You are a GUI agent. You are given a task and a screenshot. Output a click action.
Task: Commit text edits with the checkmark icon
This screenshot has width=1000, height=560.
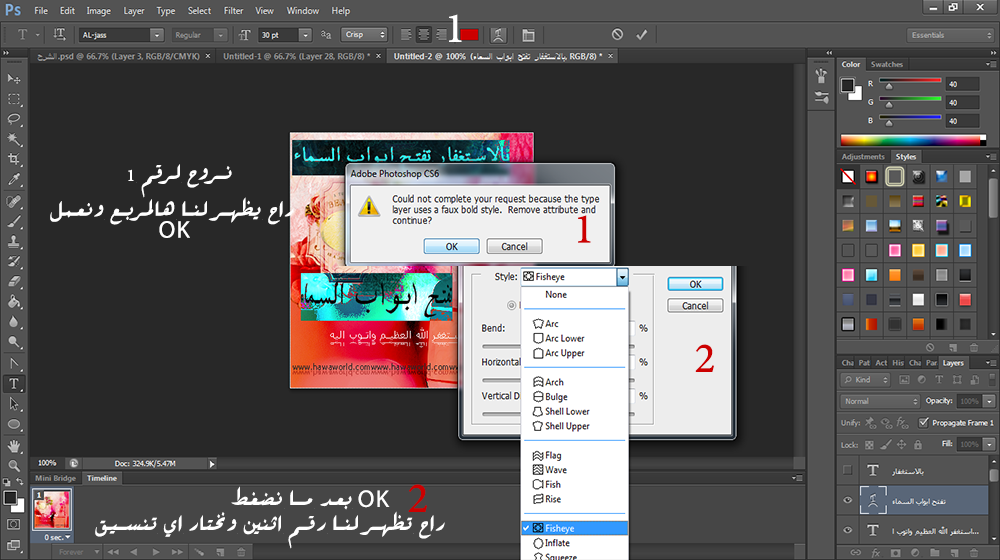pyautogui.click(x=642, y=34)
